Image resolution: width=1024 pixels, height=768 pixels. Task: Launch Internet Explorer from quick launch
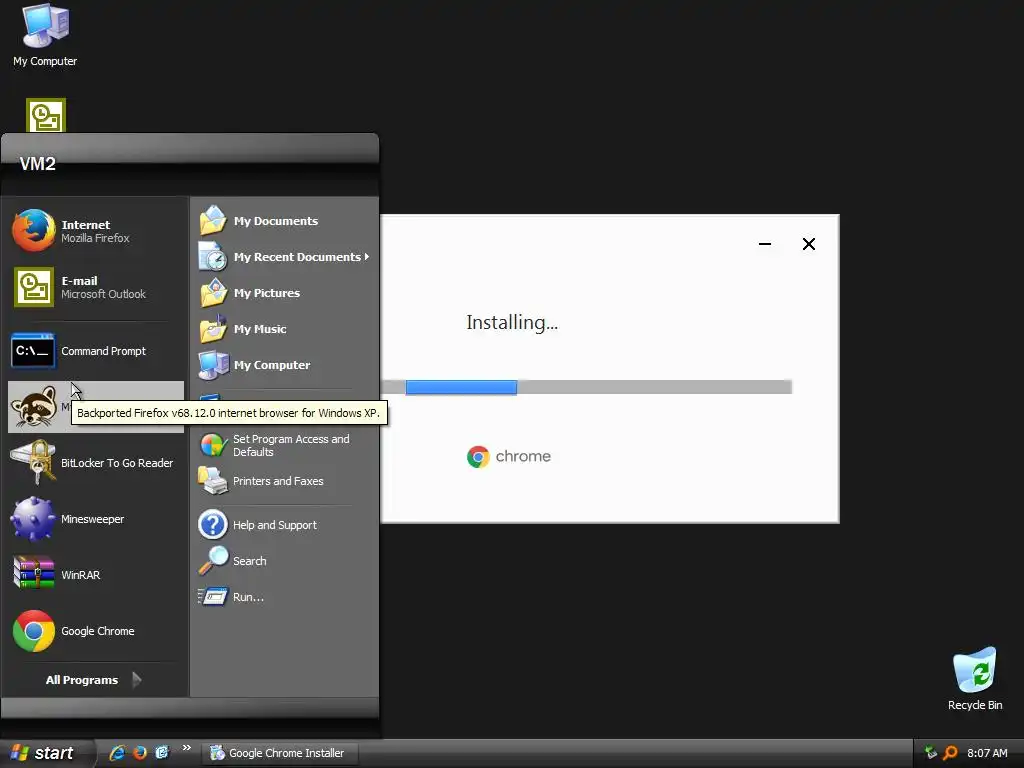tap(118, 753)
